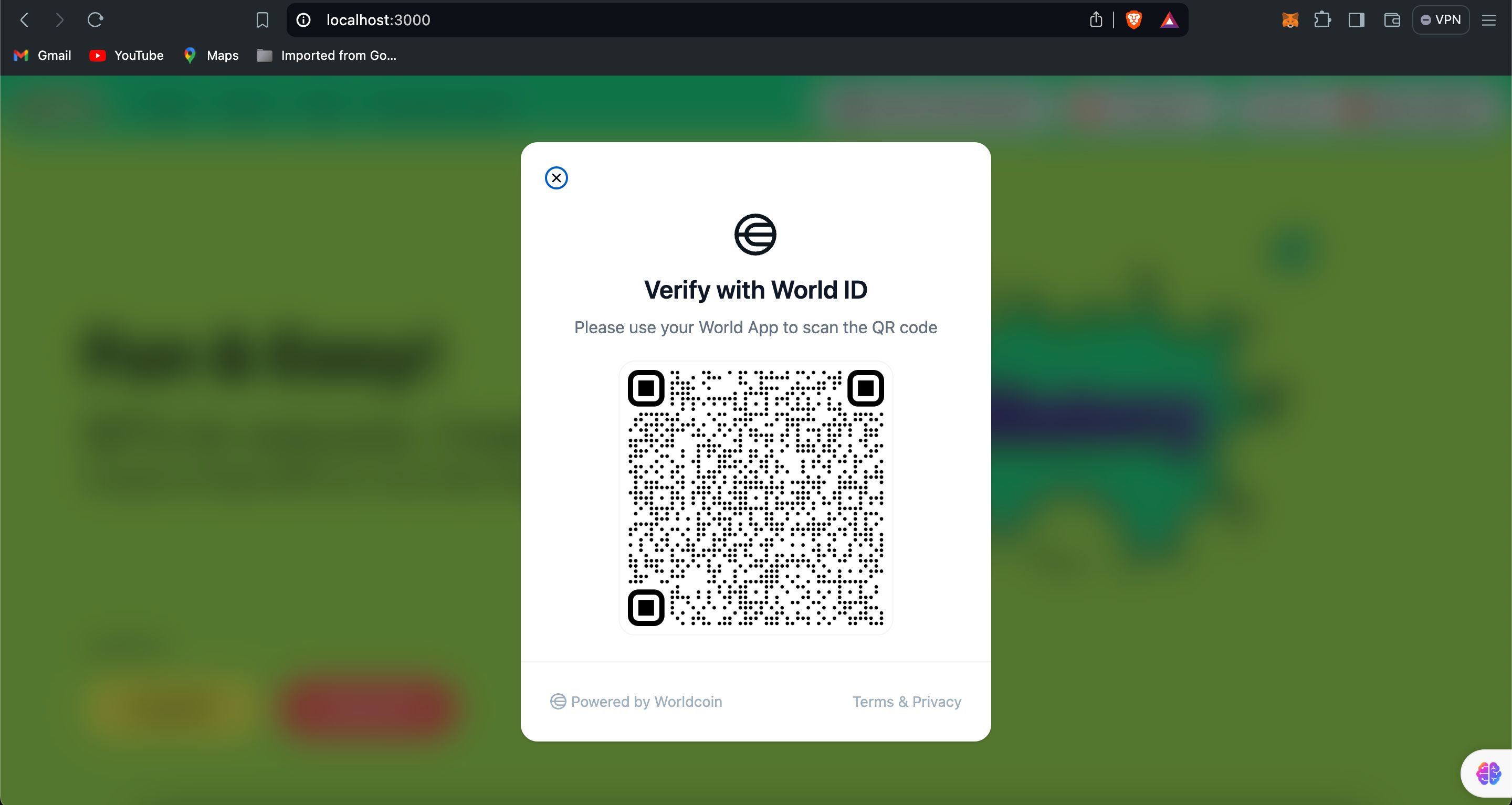The height and width of the screenshot is (805, 1512).
Task: Open the Maps bookmark
Action: pyautogui.click(x=211, y=55)
